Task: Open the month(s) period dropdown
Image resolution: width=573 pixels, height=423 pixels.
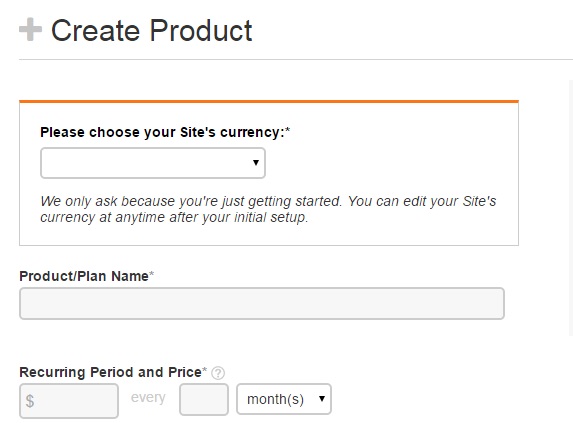Action: pos(284,399)
